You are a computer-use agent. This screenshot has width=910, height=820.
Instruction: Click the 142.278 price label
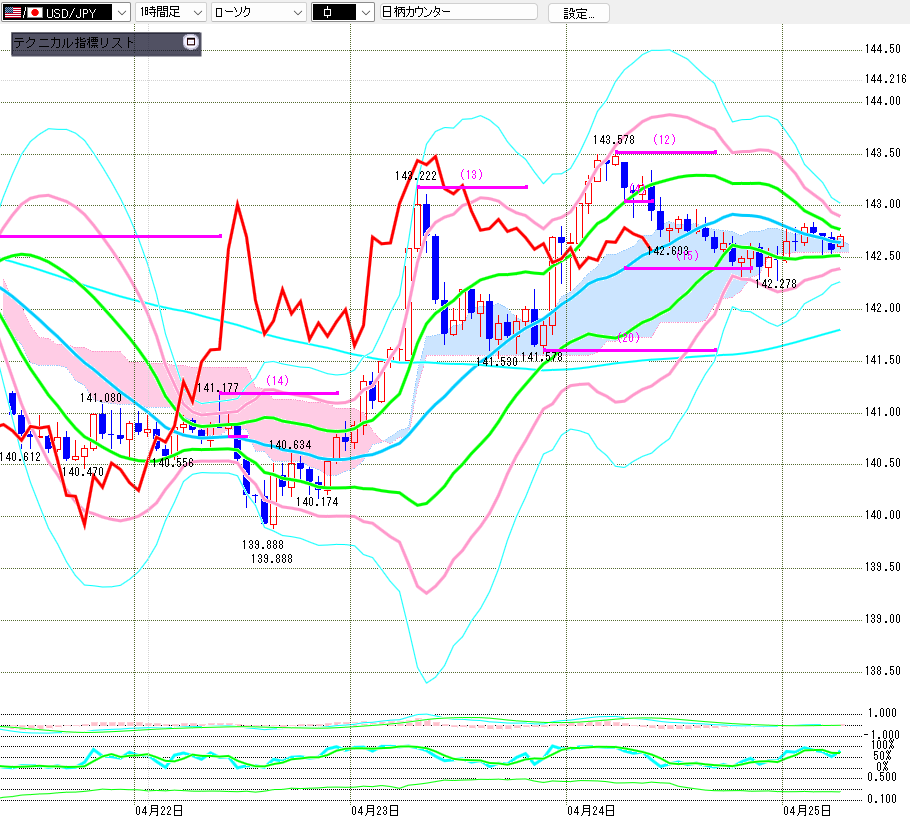pos(776,284)
